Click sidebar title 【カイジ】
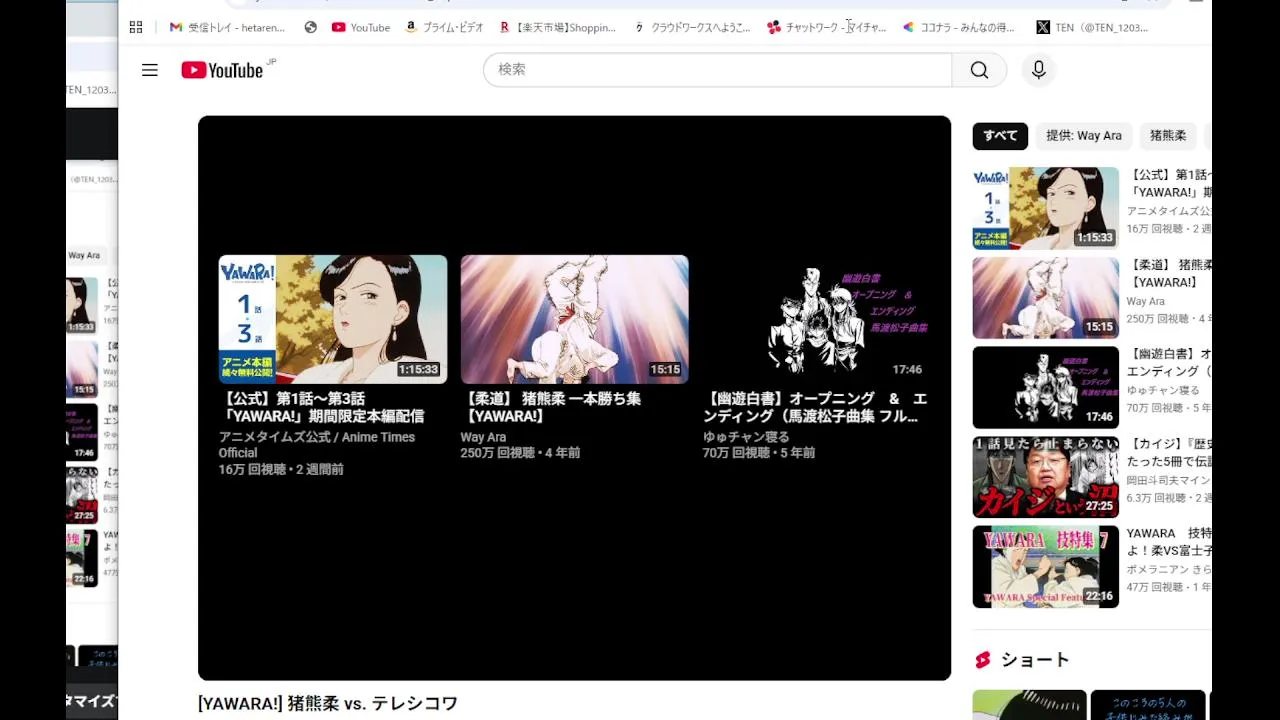The image size is (1280, 720). [x=1169, y=453]
